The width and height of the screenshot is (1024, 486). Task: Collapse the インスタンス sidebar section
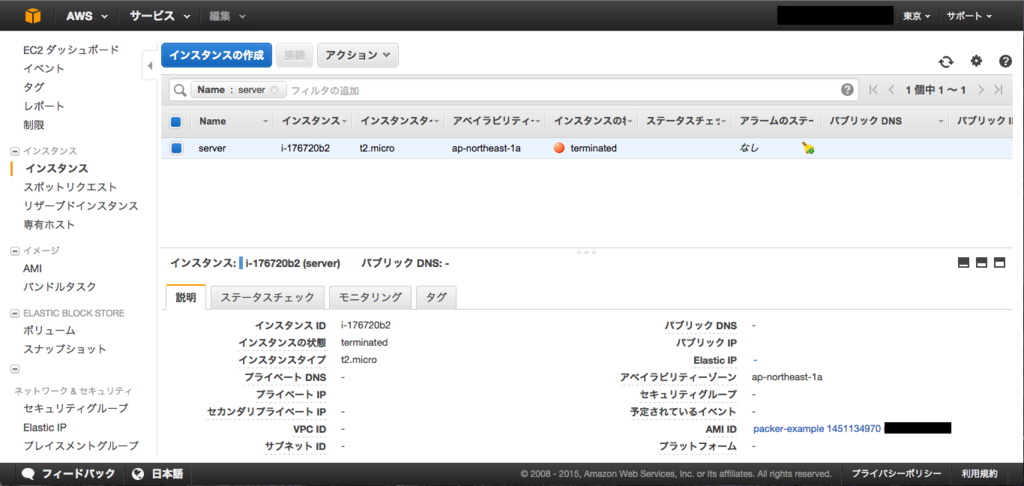(15, 151)
